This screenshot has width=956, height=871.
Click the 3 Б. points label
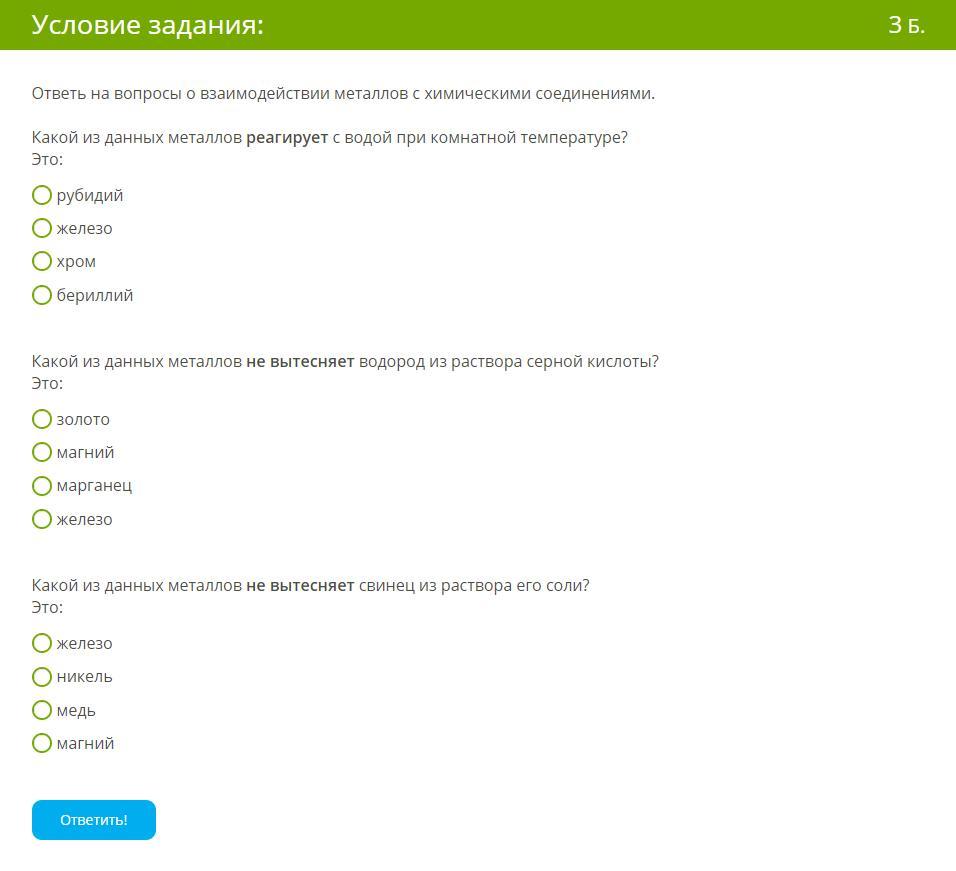(x=906, y=25)
